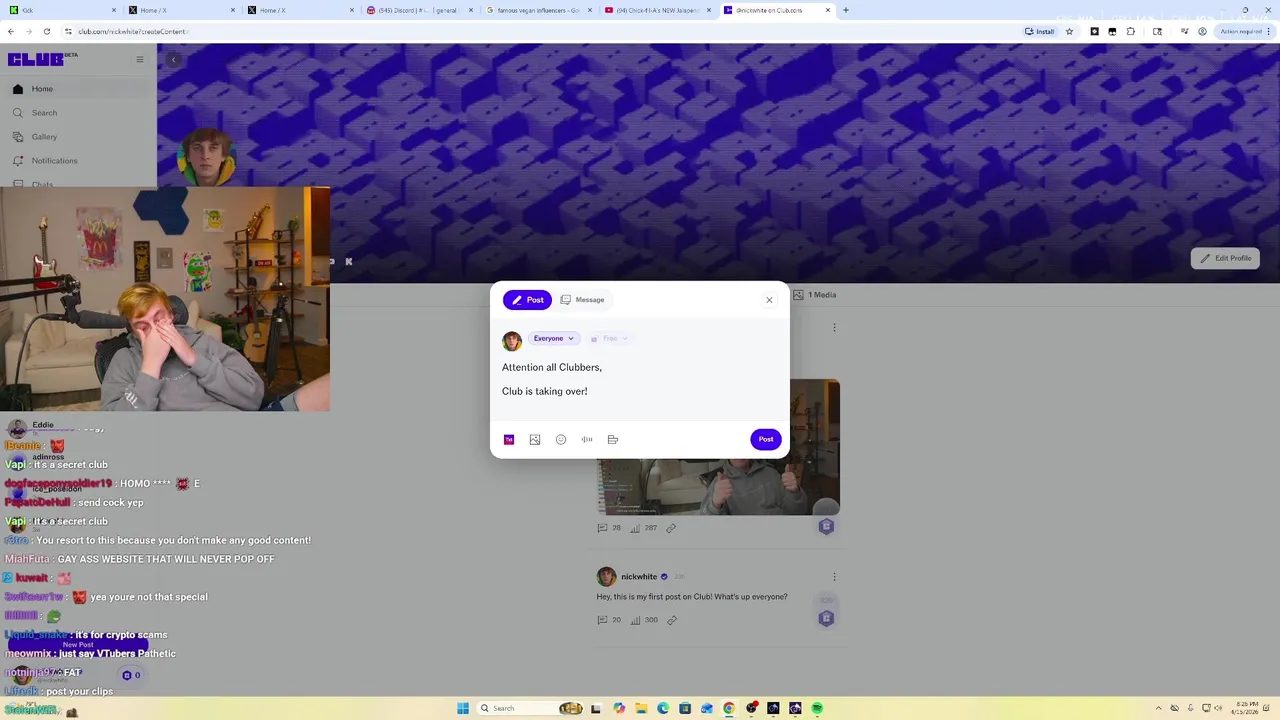This screenshot has width=1280, height=720.
Task: Open the Free pricing dropdown
Action: click(x=609, y=338)
